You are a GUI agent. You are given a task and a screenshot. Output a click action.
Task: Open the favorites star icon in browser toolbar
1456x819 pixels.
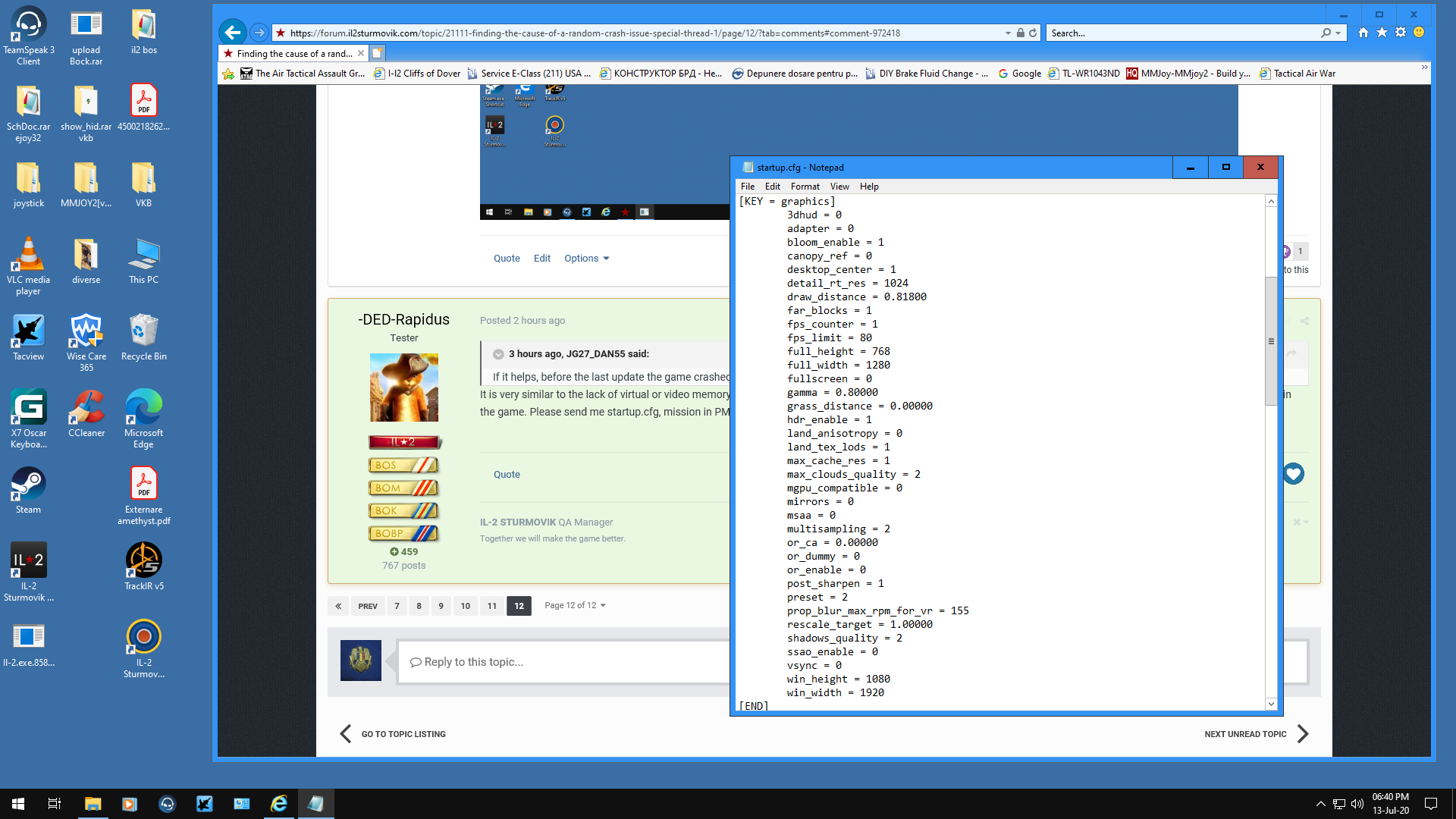pyautogui.click(x=1382, y=33)
